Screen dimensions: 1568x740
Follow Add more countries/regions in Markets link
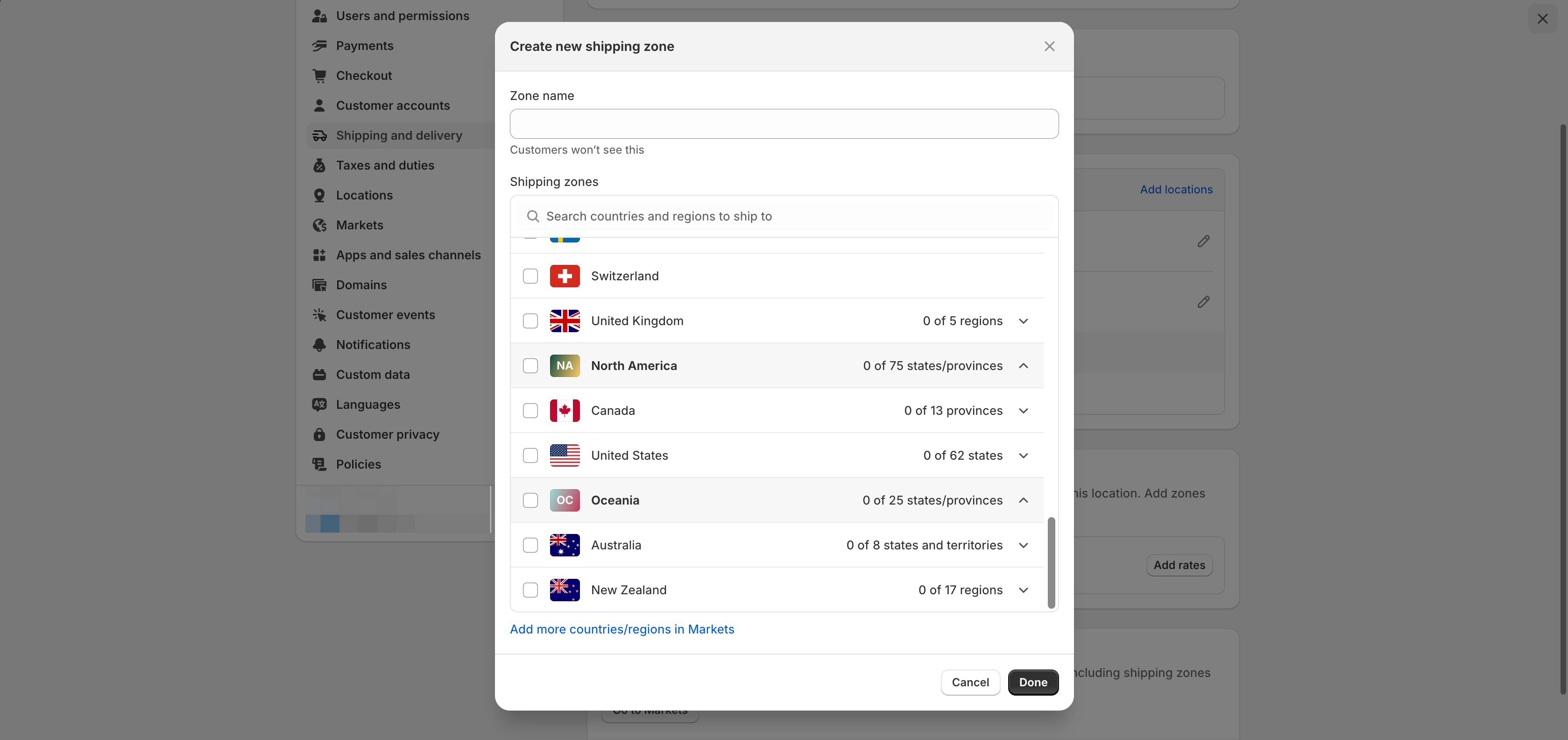click(622, 629)
